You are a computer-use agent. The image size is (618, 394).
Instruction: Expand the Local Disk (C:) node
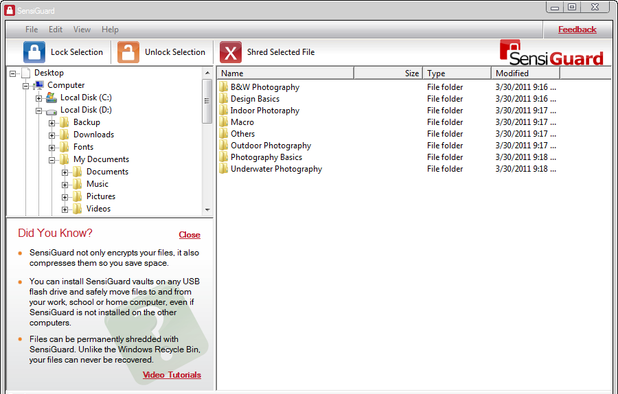(x=39, y=98)
